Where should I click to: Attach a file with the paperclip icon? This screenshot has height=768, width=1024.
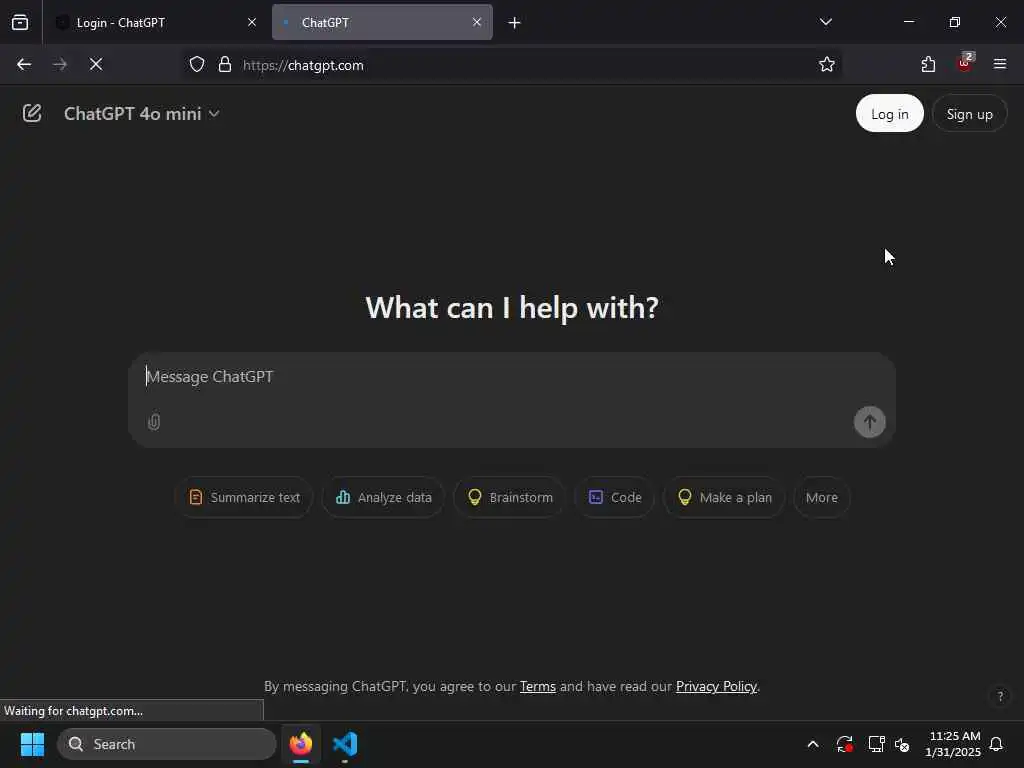[x=153, y=422]
